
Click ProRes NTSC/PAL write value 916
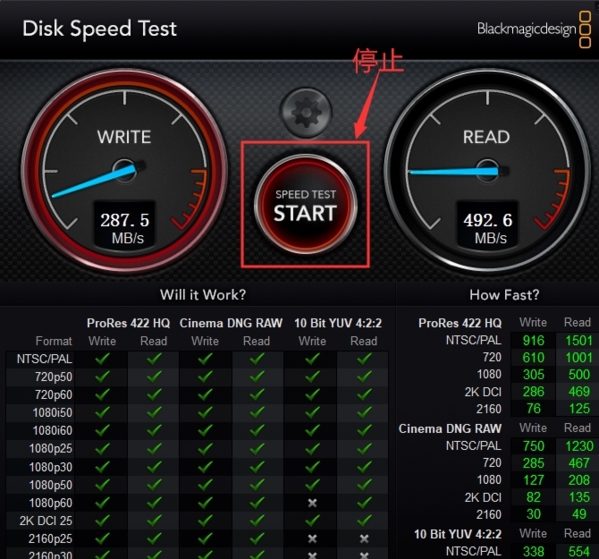533,340
